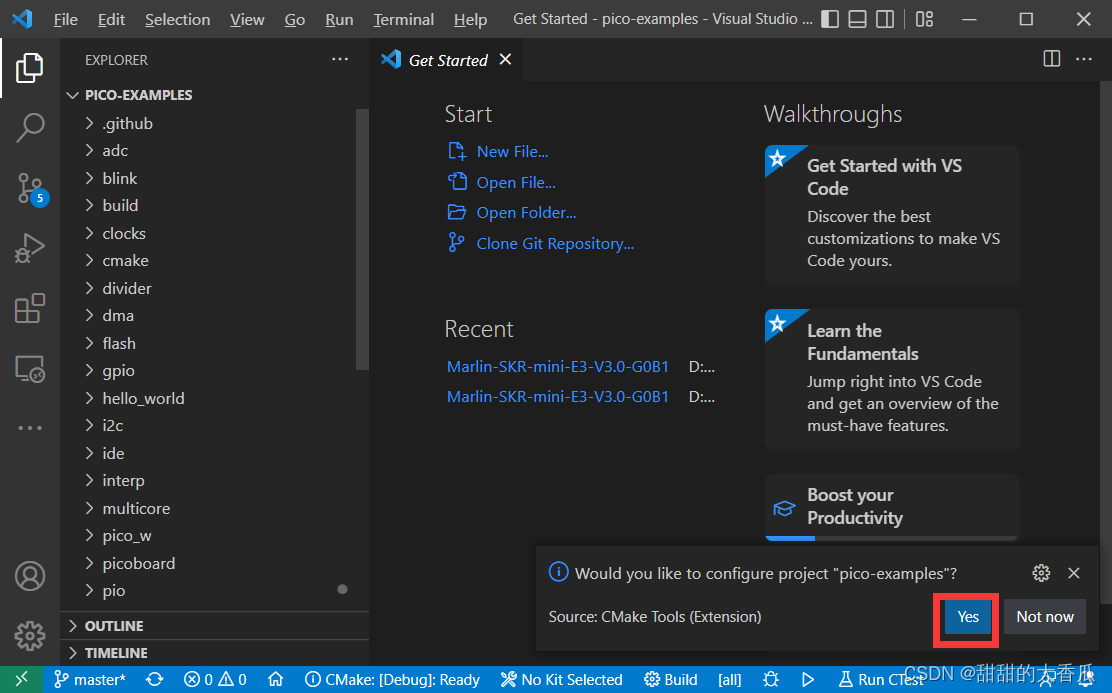Click the Explorer file tree scrollbar

pos(362,240)
